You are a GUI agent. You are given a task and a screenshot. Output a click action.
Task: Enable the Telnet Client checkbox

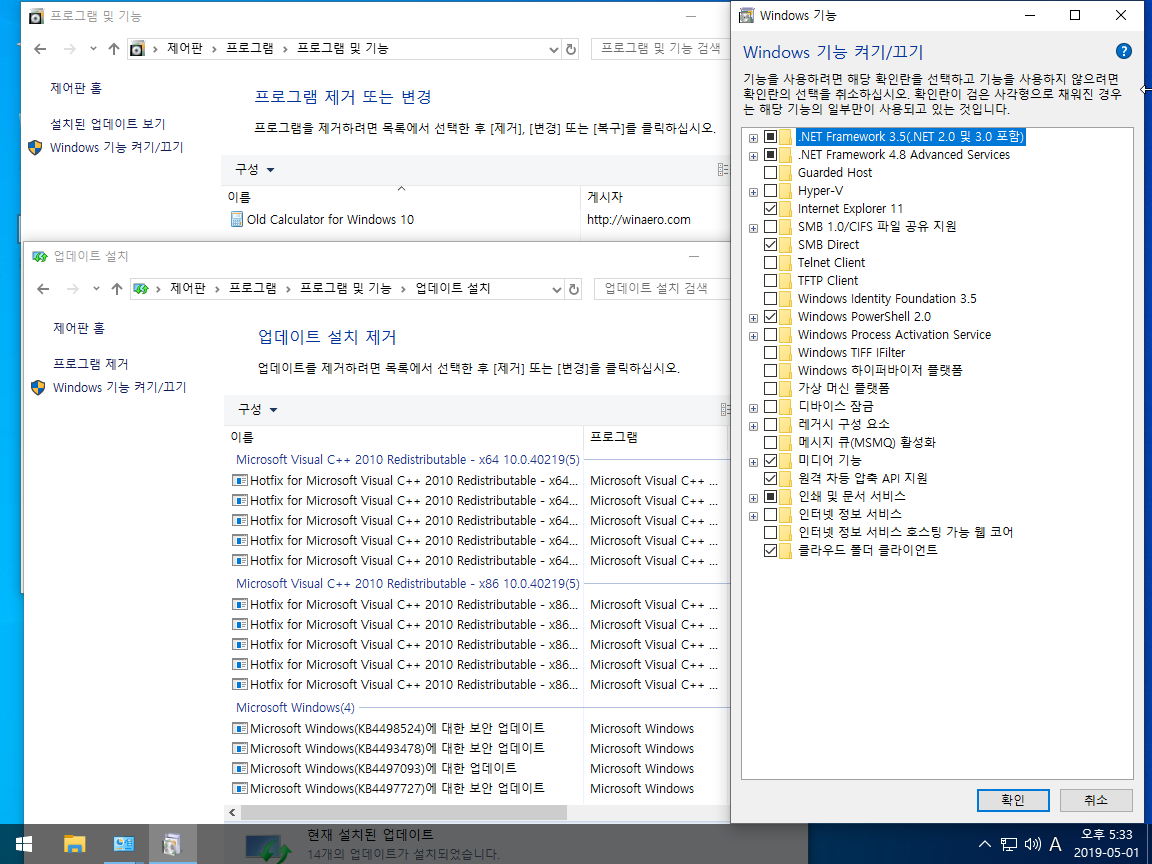pos(770,262)
